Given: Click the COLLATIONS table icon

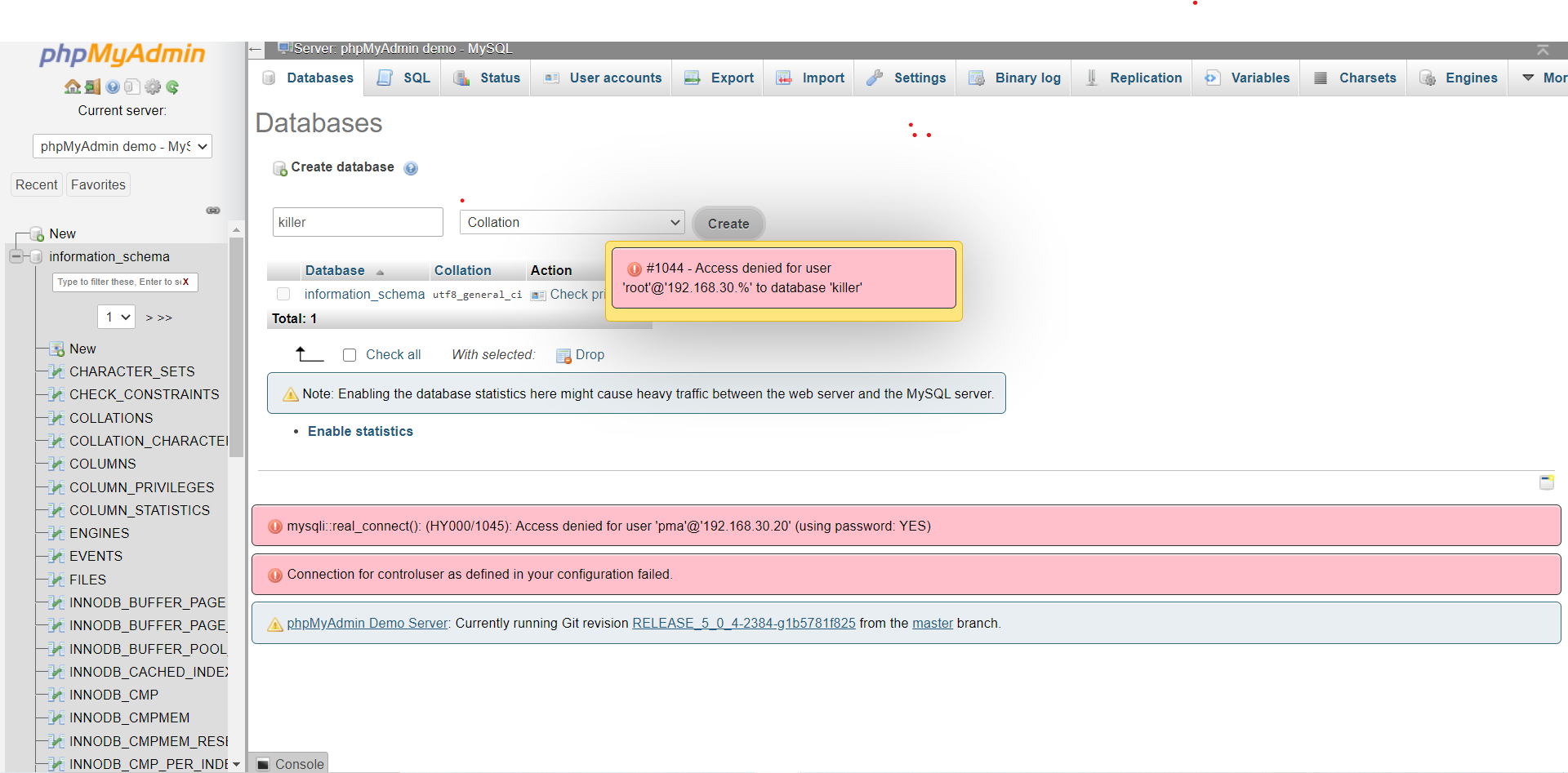Looking at the screenshot, I should coord(56,418).
